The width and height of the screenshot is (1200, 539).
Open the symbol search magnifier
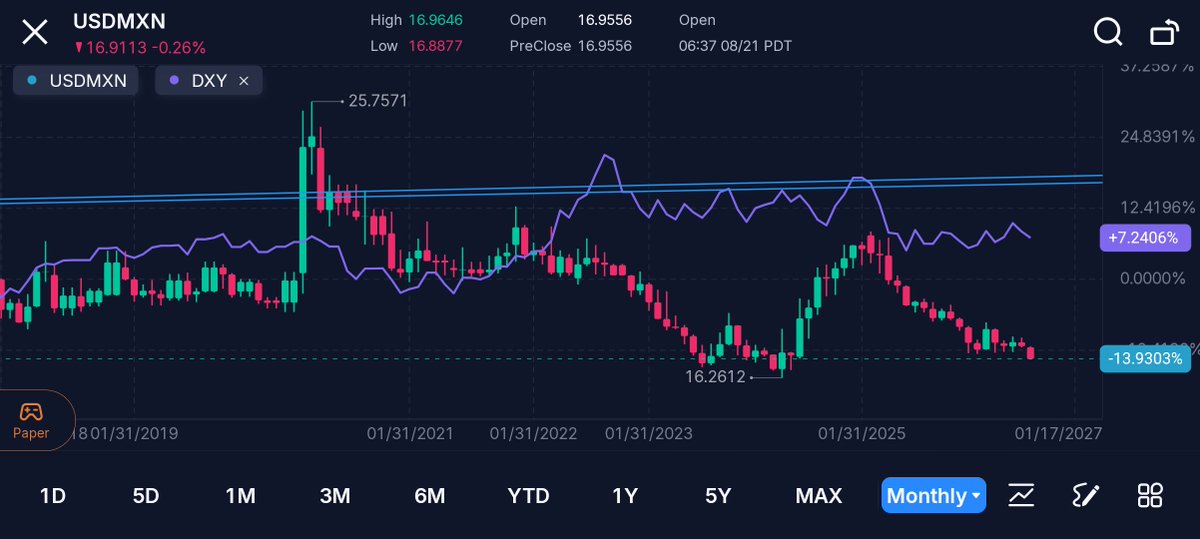pyautogui.click(x=1108, y=32)
